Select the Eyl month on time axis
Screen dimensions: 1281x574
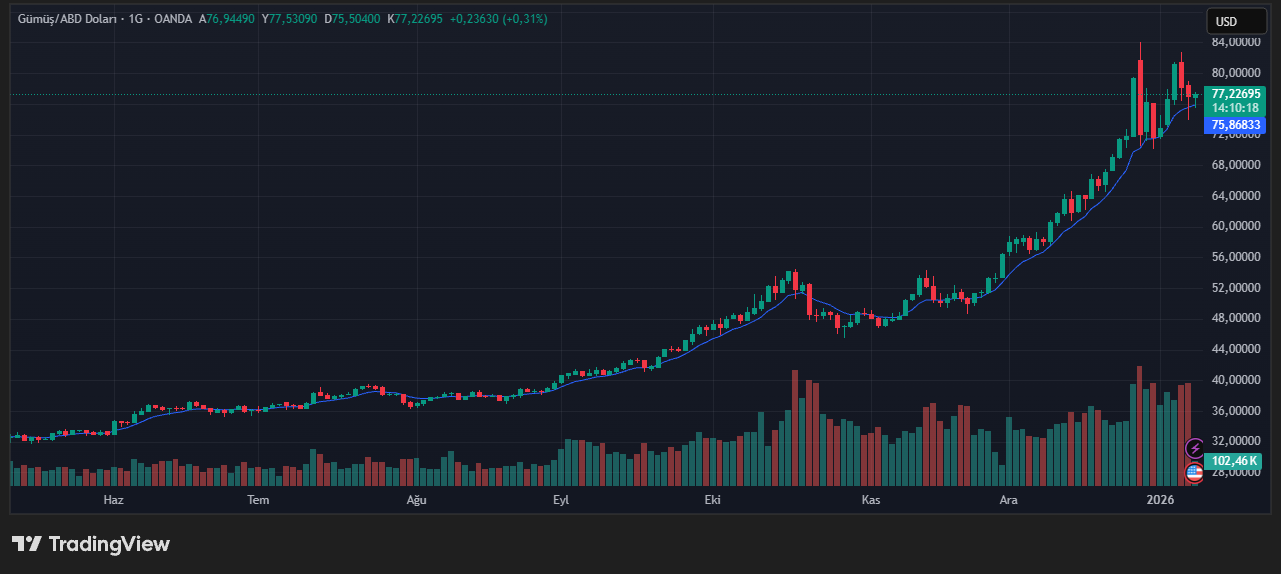tap(561, 500)
